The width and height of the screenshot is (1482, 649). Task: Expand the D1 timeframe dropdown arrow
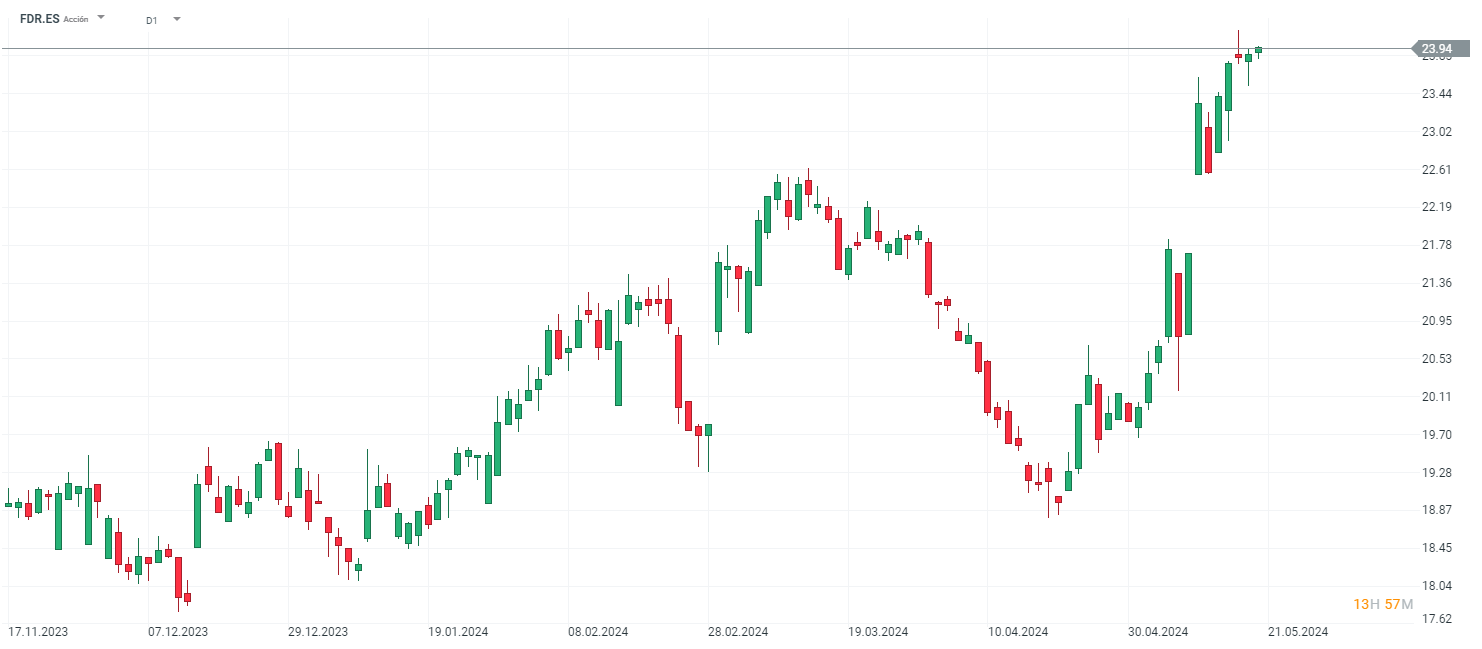tap(177, 18)
